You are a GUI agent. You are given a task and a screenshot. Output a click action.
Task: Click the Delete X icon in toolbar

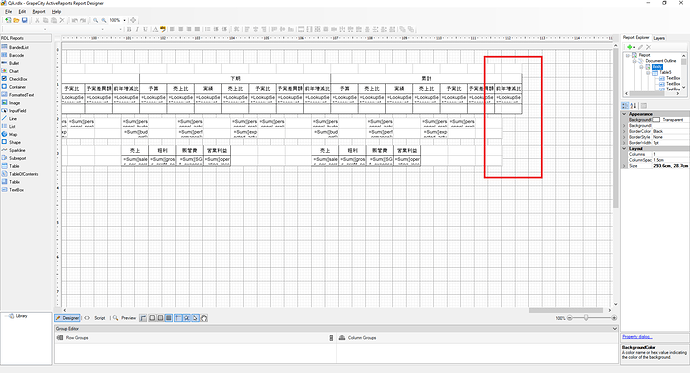click(62, 20)
